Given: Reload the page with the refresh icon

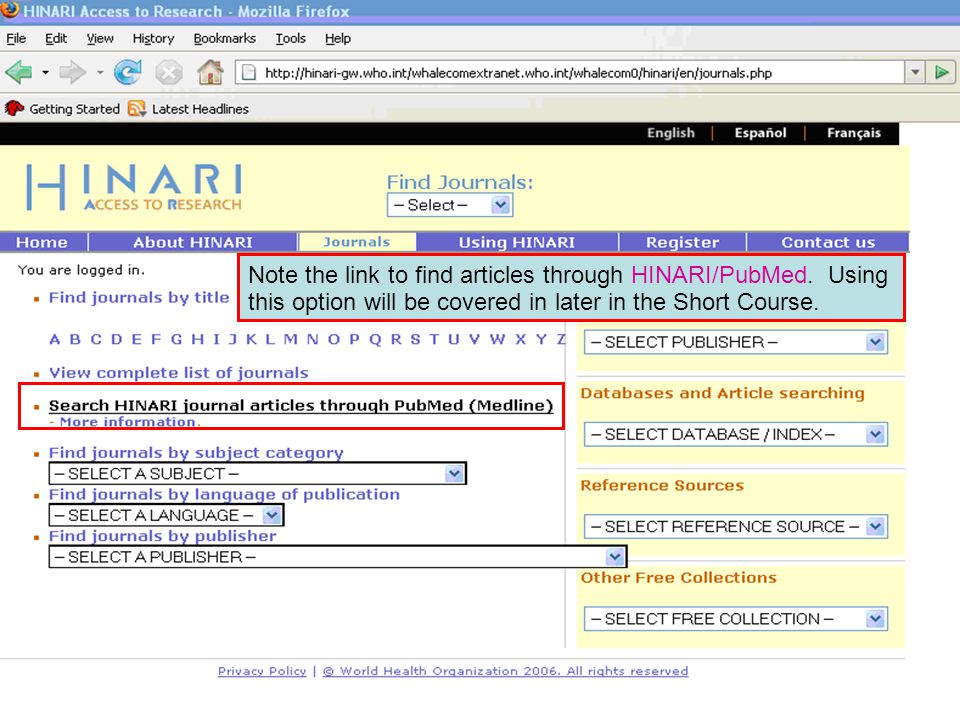Looking at the screenshot, I should (127, 73).
